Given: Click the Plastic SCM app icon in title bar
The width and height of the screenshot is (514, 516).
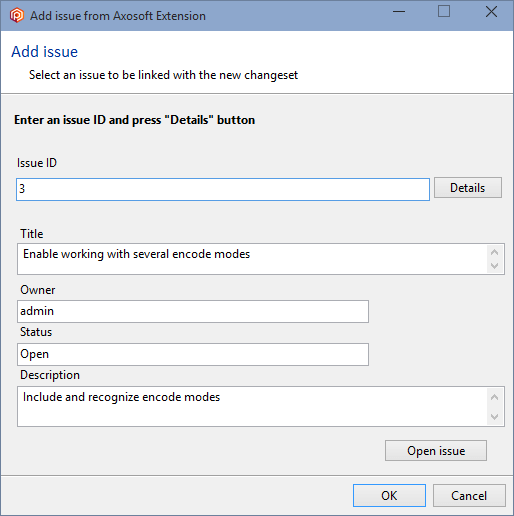Looking at the screenshot, I should point(17,15).
